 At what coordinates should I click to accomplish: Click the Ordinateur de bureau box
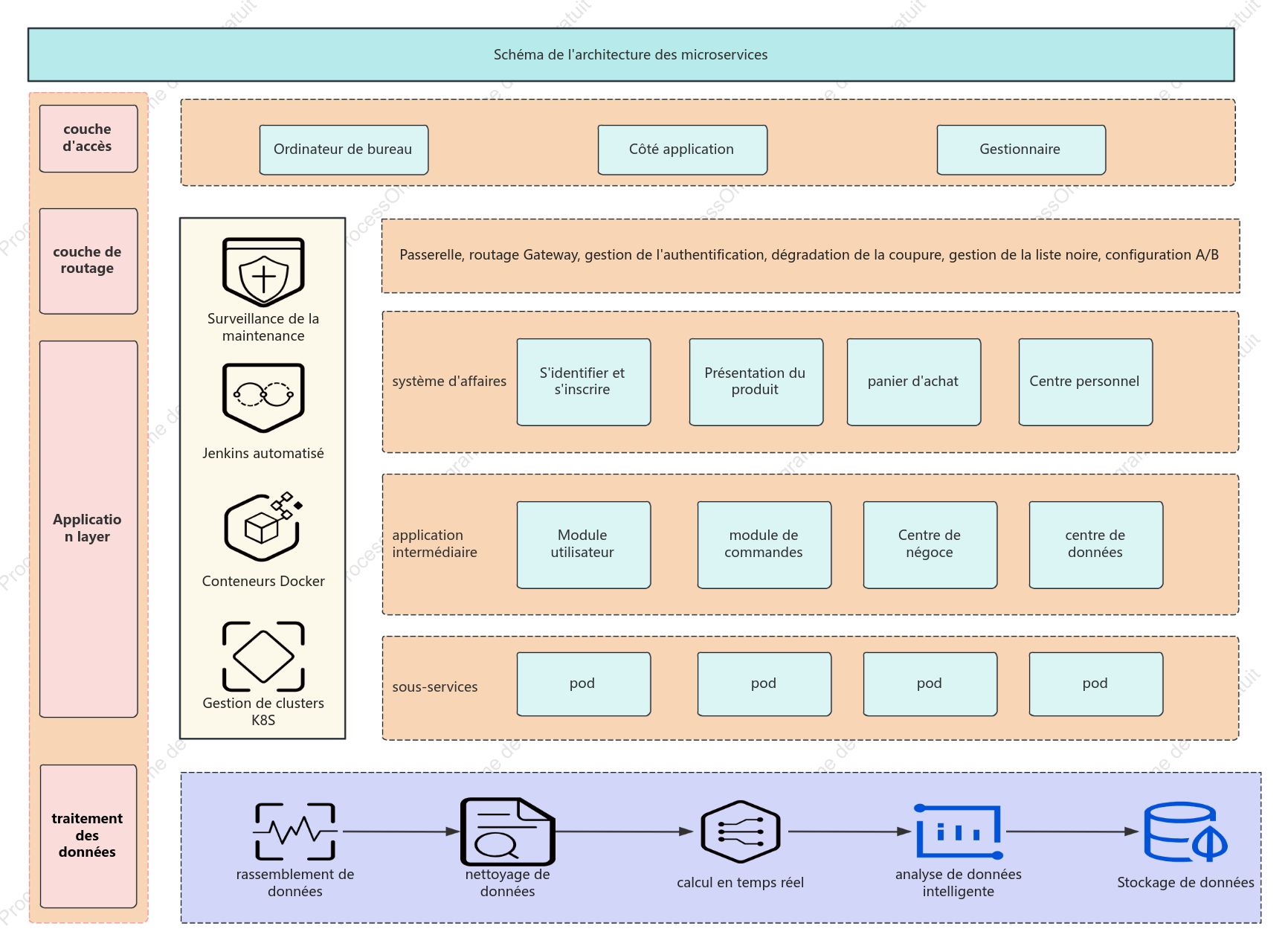pos(344,149)
